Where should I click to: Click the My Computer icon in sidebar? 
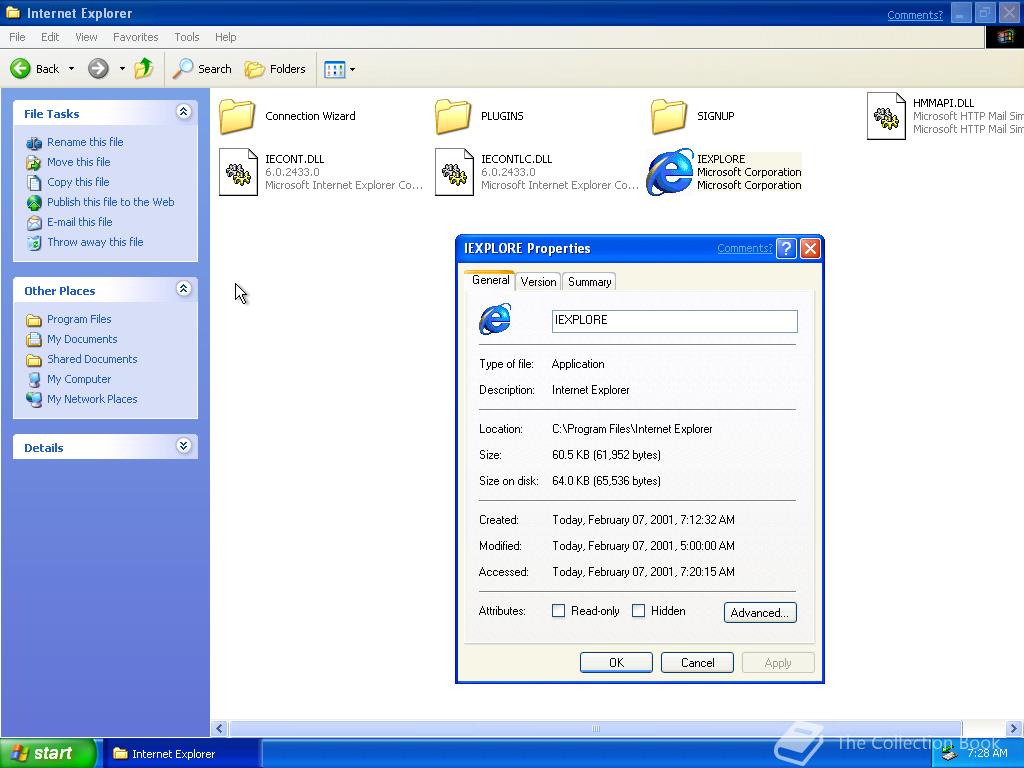(34, 379)
